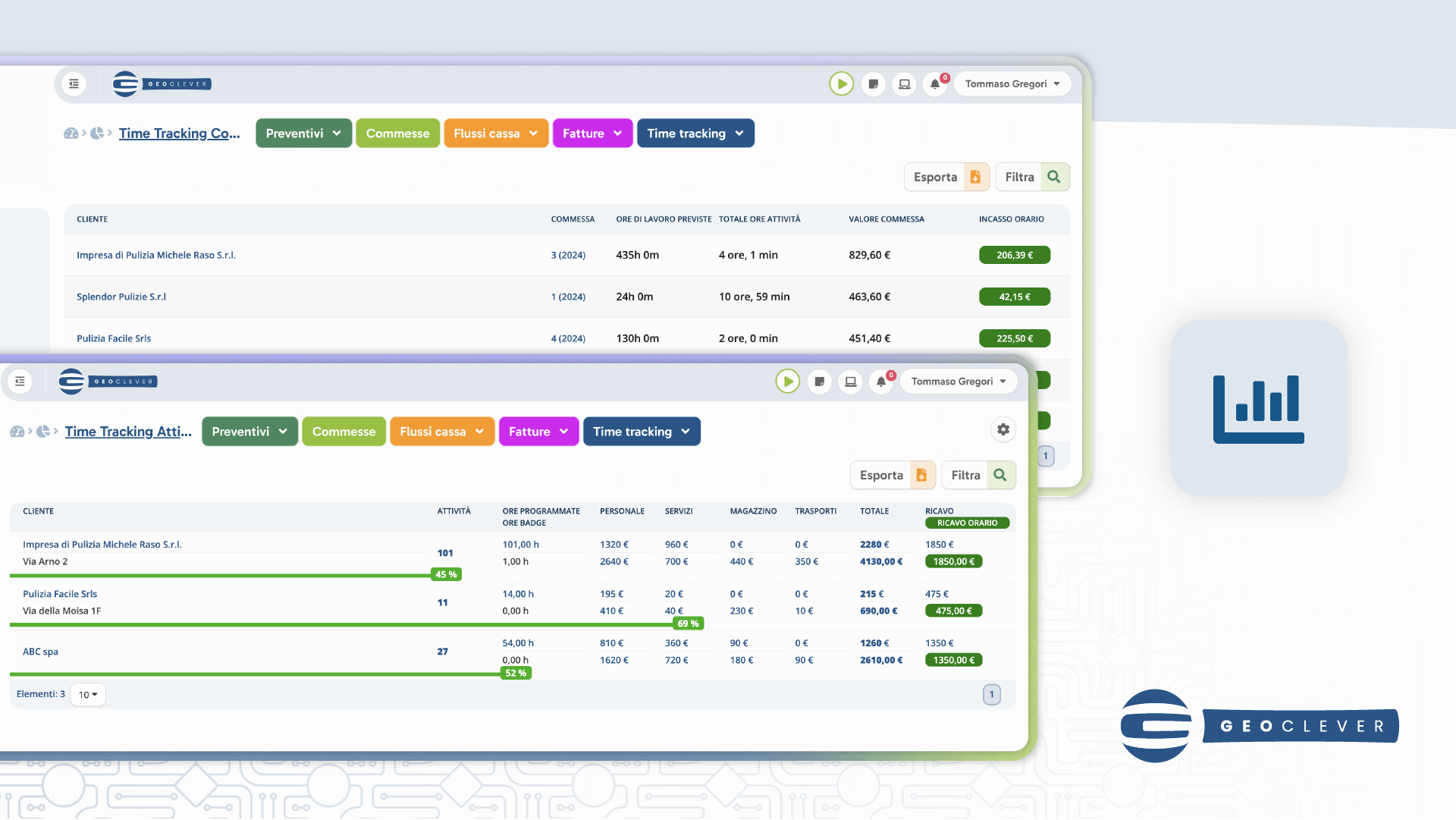Click pie chart breadcrumb icon in front window
Image resolution: width=1456 pixels, height=820 pixels.
coord(43,432)
